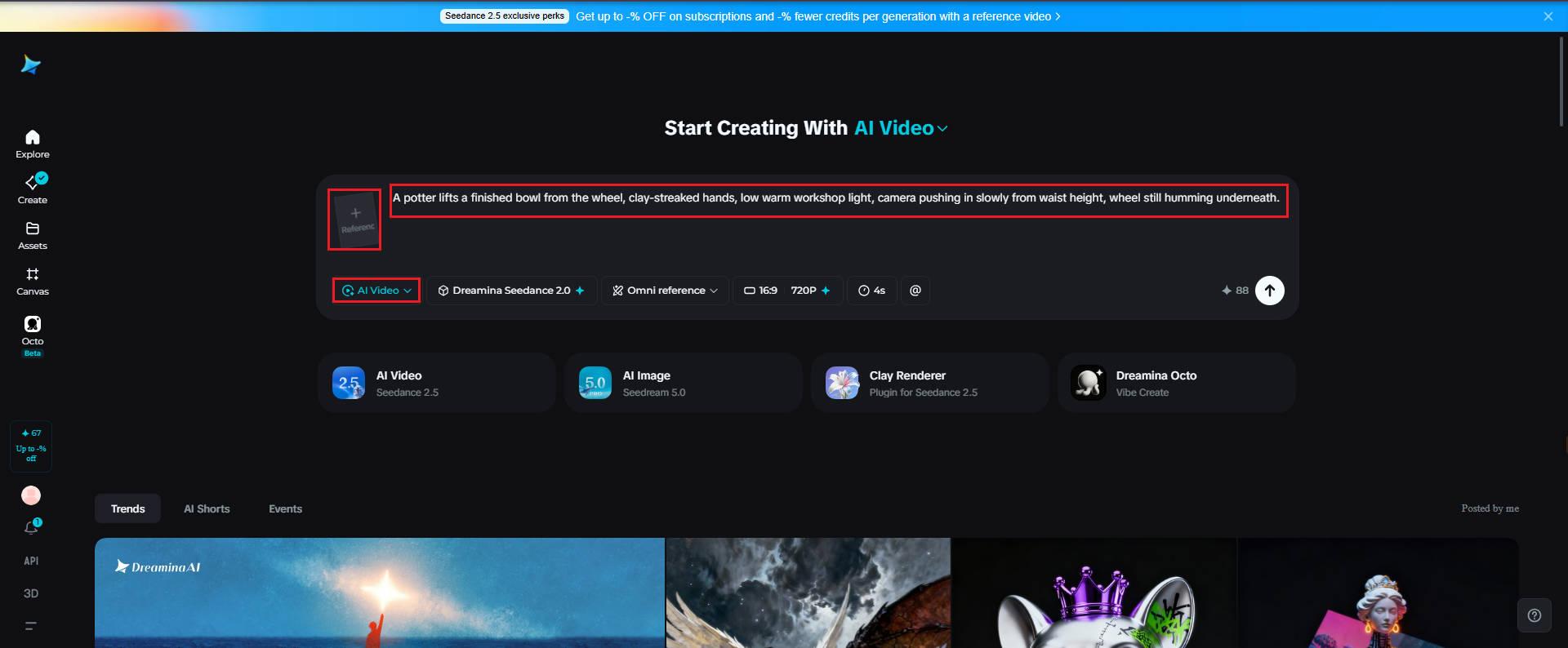Open the AI Video mode dropdown
The width and height of the screenshot is (1568, 648).
click(376, 291)
